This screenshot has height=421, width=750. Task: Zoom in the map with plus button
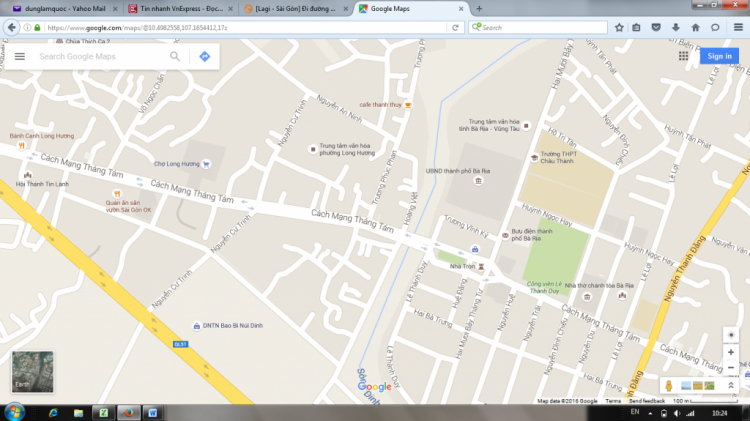pos(731,352)
